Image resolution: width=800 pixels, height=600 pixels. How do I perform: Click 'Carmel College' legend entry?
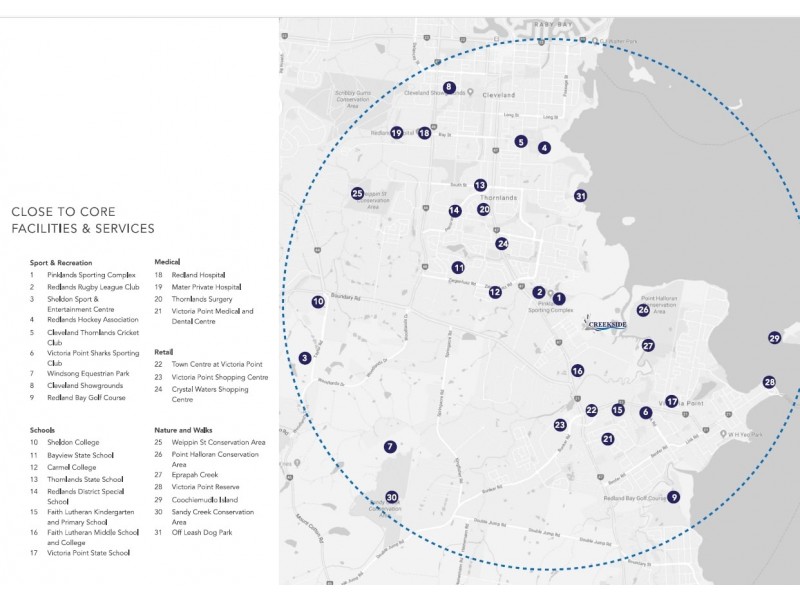pos(71,467)
